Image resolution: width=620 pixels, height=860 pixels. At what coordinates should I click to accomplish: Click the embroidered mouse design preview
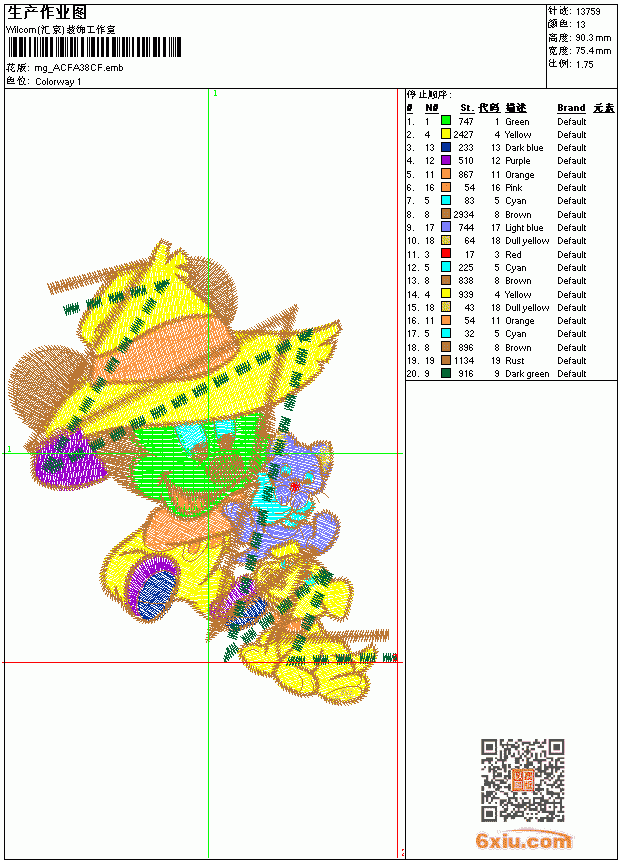(x=201, y=472)
